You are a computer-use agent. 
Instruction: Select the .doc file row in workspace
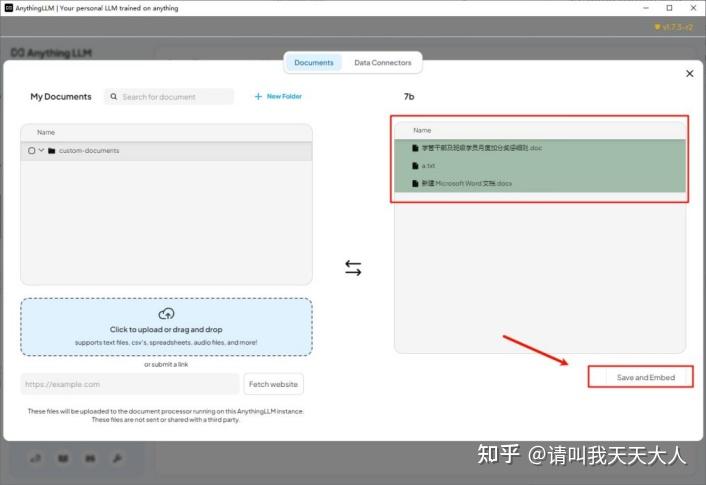[x=540, y=148]
